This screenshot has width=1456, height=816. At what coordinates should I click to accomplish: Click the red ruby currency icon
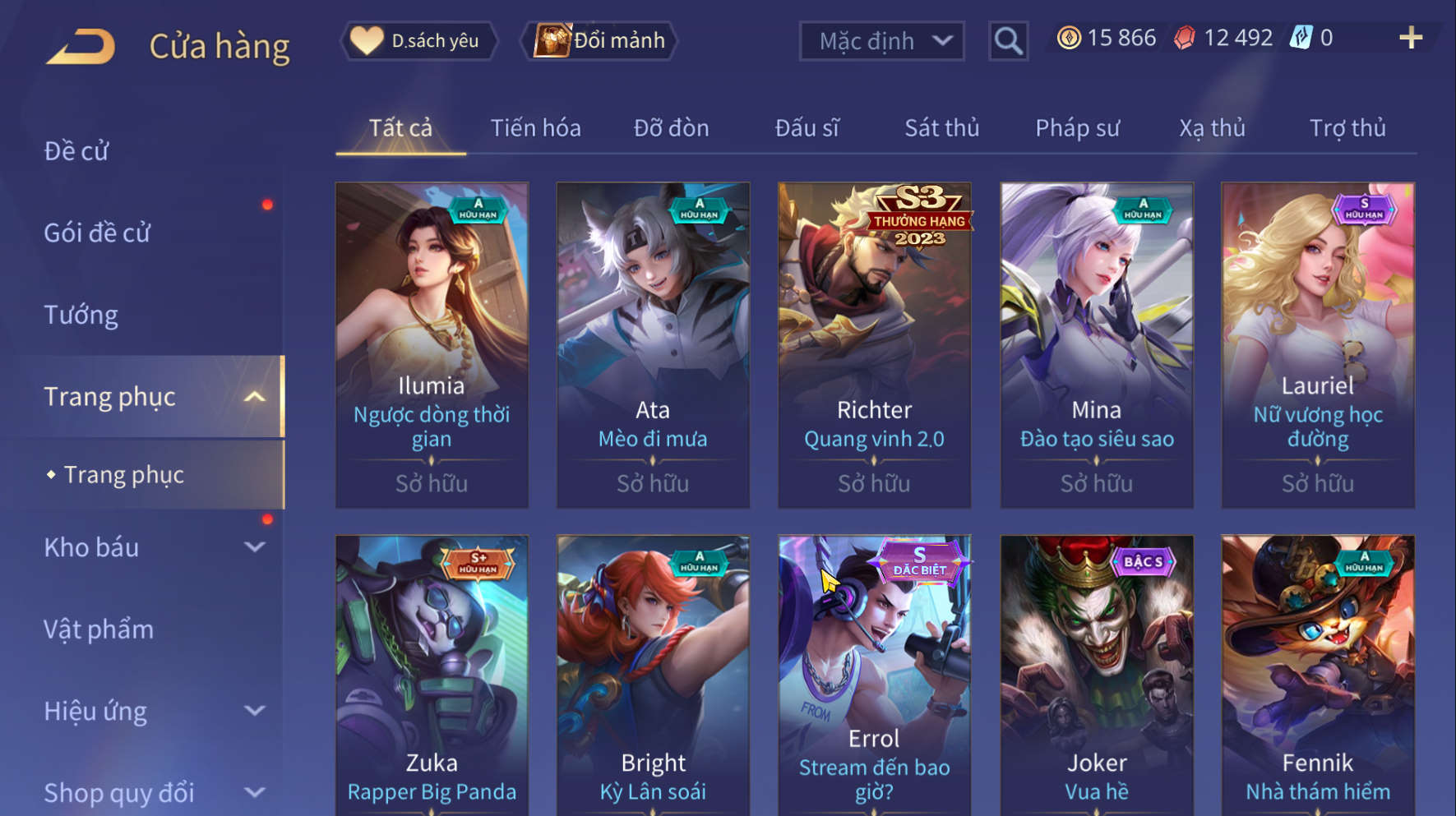[1185, 38]
